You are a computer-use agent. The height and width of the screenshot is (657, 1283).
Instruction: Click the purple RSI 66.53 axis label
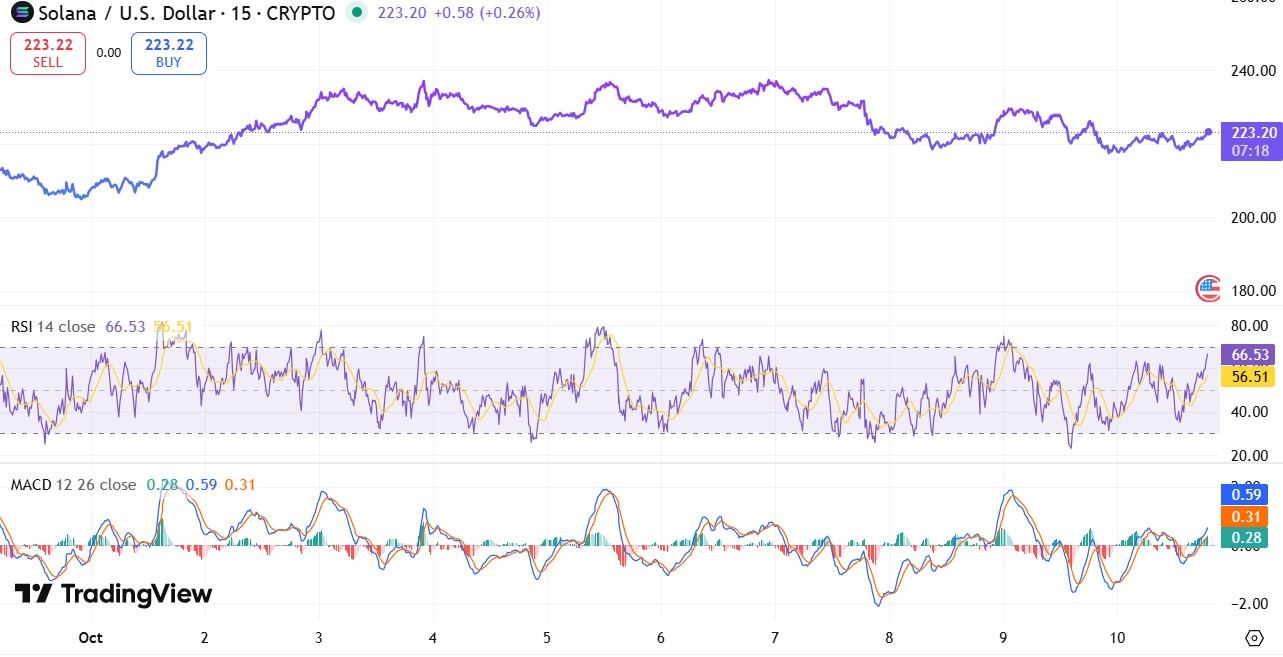[1250, 355]
